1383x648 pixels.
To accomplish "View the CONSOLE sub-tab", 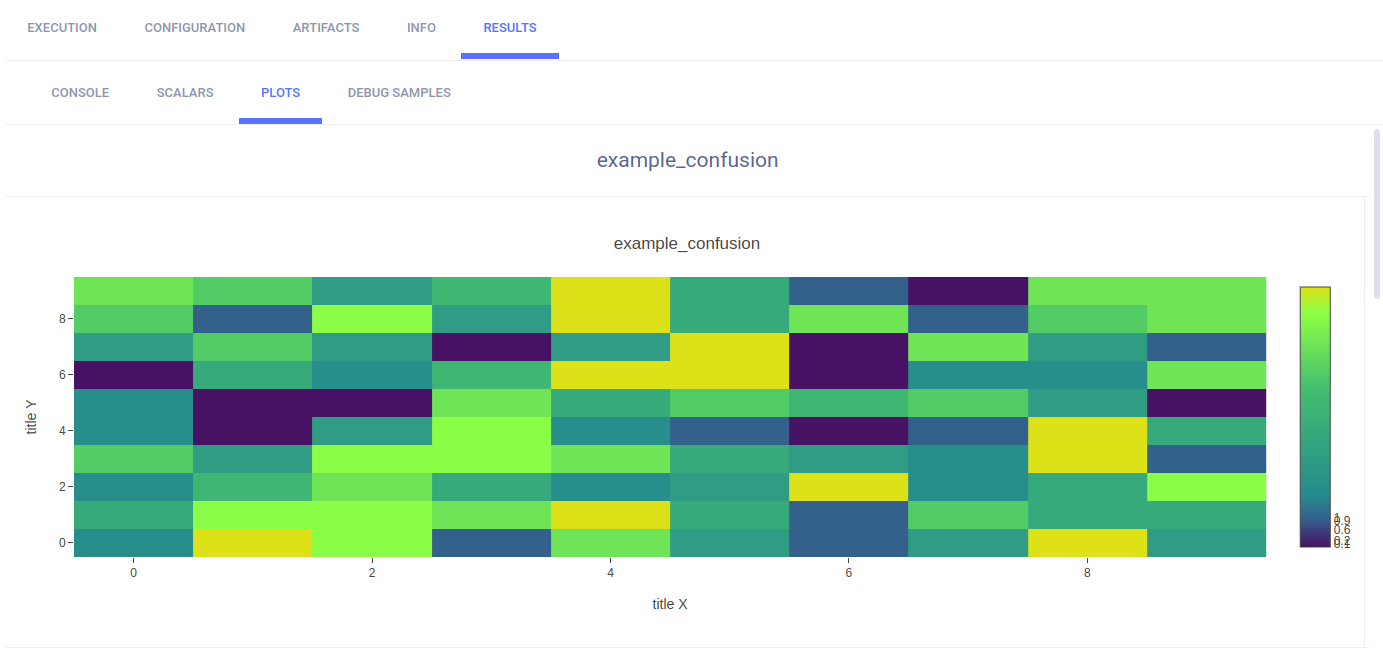I will [80, 93].
